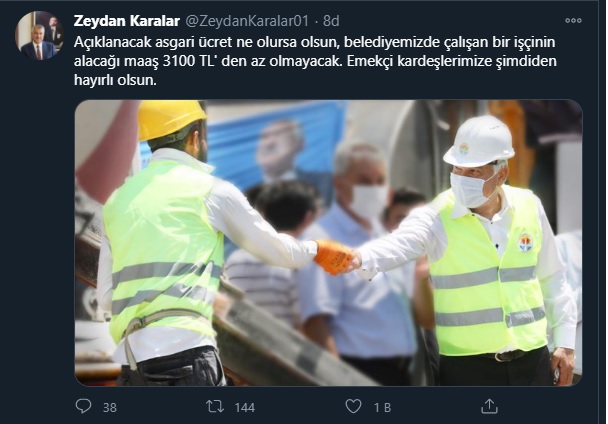Image resolution: width=608 pixels, height=424 pixels.
Task: Like the tweet with the heart icon
Action: pyautogui.click(x=353, y=406)
